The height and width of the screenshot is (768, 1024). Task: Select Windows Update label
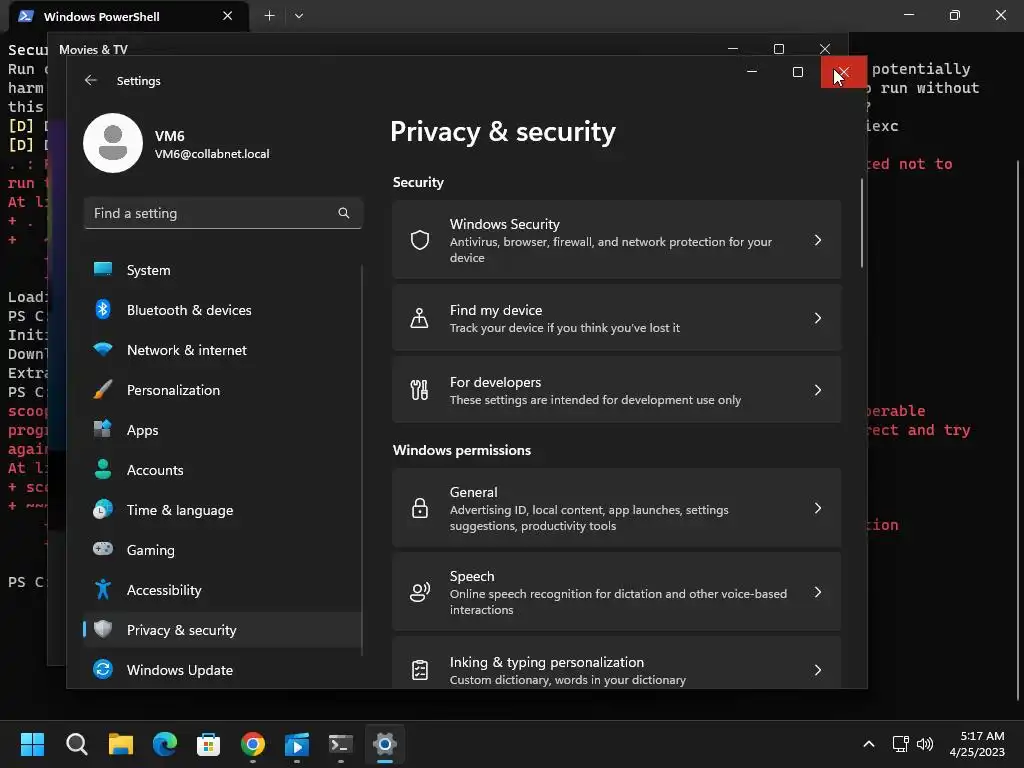tap(180, 670)
